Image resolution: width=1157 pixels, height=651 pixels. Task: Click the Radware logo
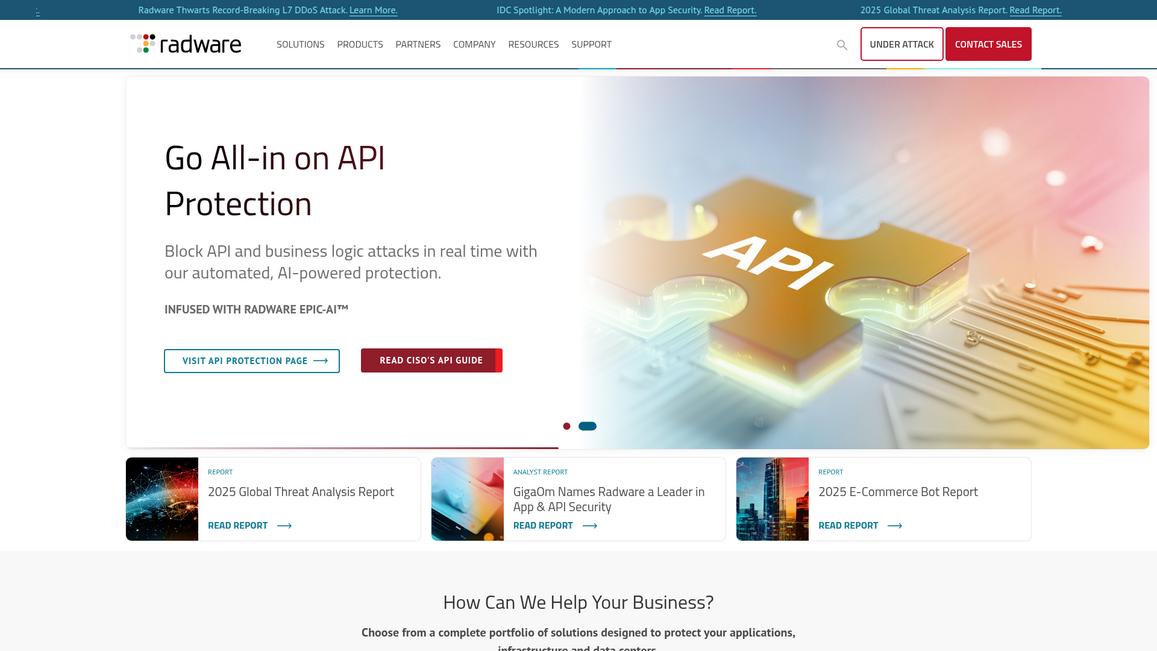(x=186, y=44)
